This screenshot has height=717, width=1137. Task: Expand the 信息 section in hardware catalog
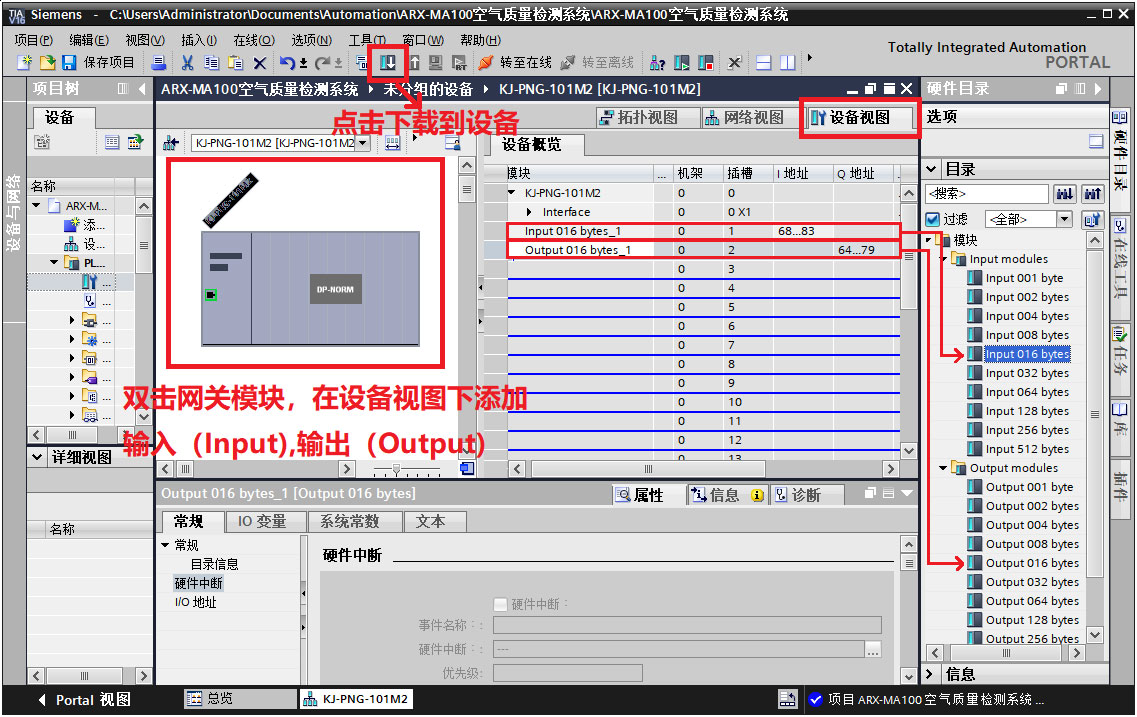[930, 674]
